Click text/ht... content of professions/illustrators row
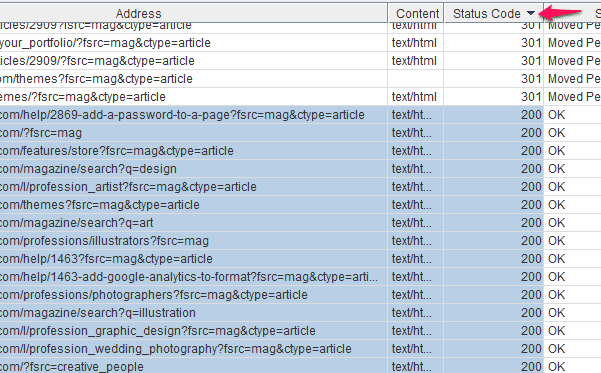The width and height of the screenshot is (601, 373). point(412,241)
